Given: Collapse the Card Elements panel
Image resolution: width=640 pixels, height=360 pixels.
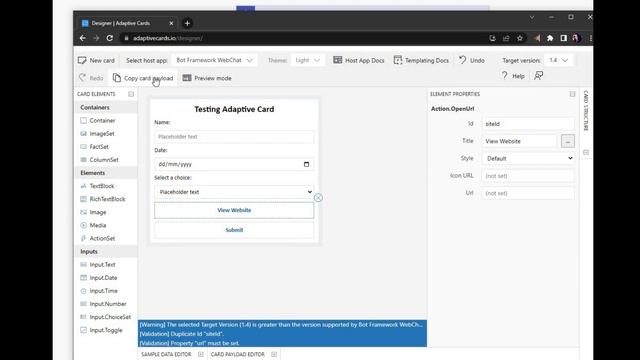Looking at the screenshot, I should pos(131,94).
